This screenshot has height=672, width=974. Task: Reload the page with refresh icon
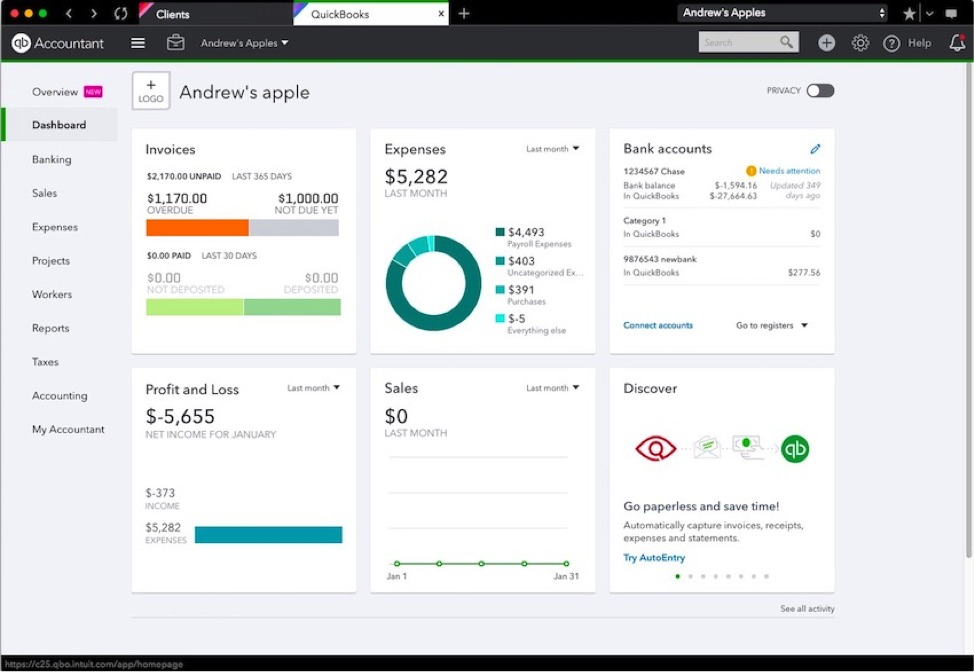tap(121, 13)
